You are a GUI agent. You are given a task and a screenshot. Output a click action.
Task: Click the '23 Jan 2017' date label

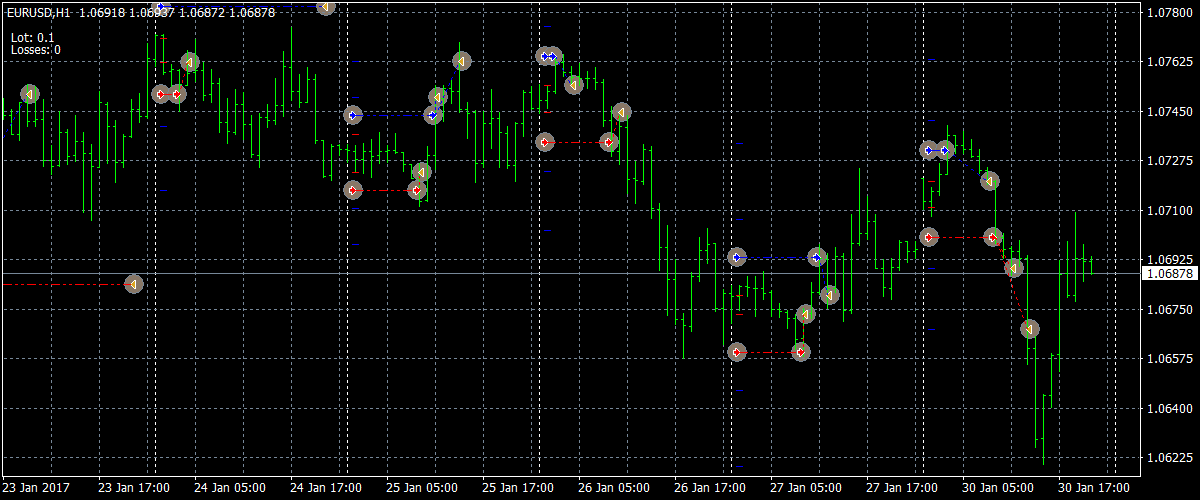[35, 489]
